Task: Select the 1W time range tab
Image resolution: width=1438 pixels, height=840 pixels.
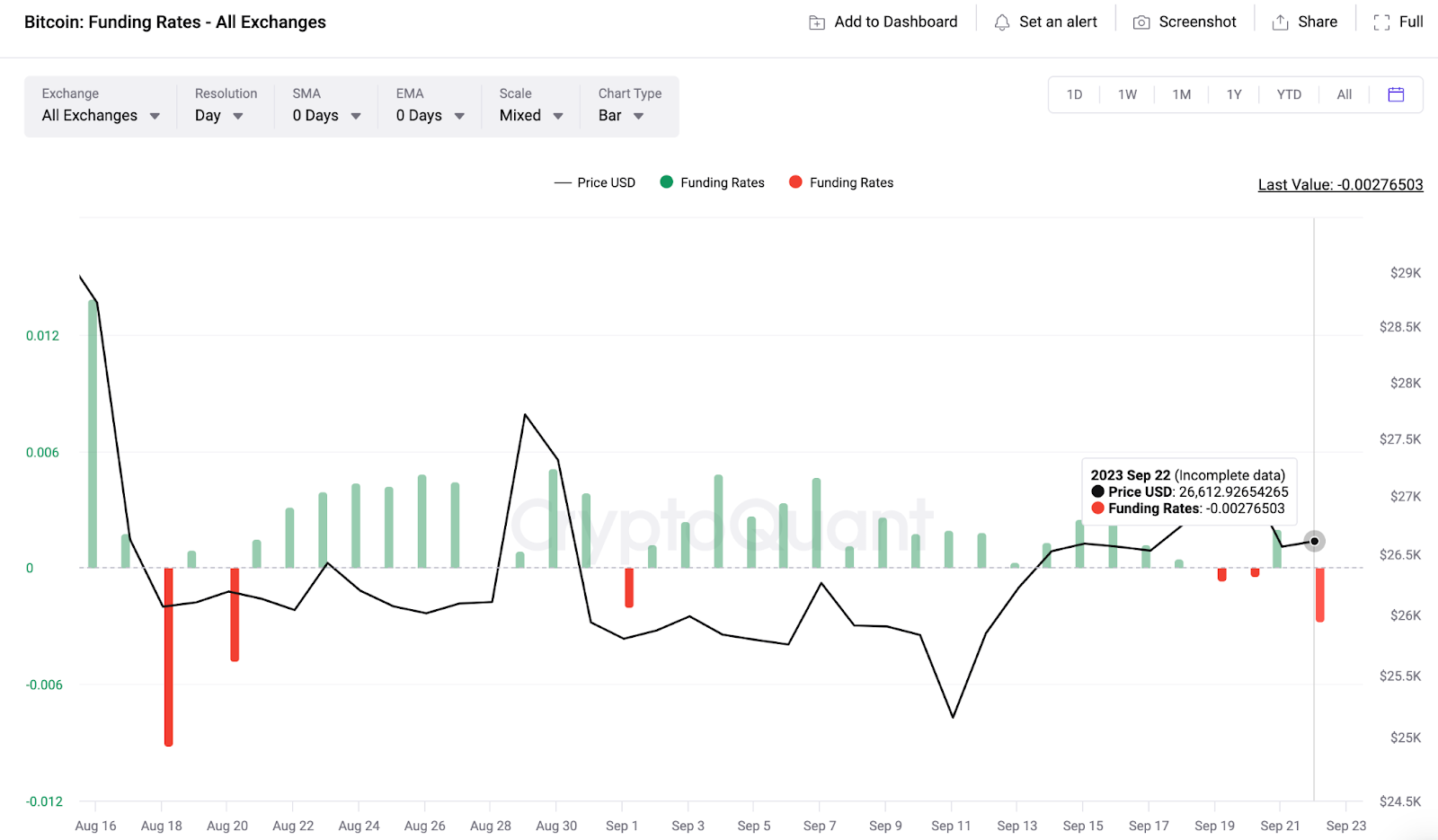Action: 1127,94
